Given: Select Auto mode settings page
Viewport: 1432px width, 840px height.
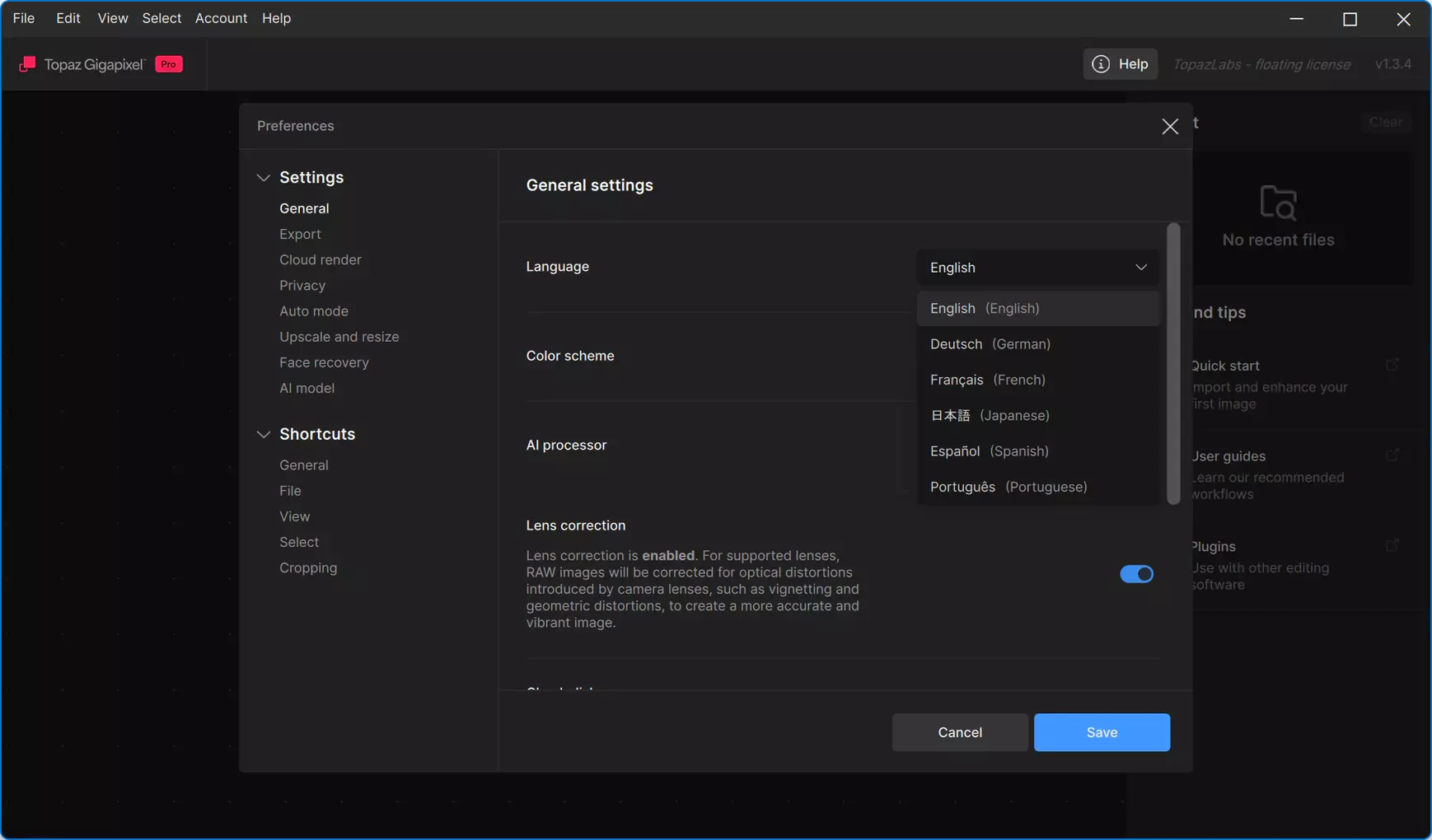Looking at the screenshot, I should pos(314,310).
